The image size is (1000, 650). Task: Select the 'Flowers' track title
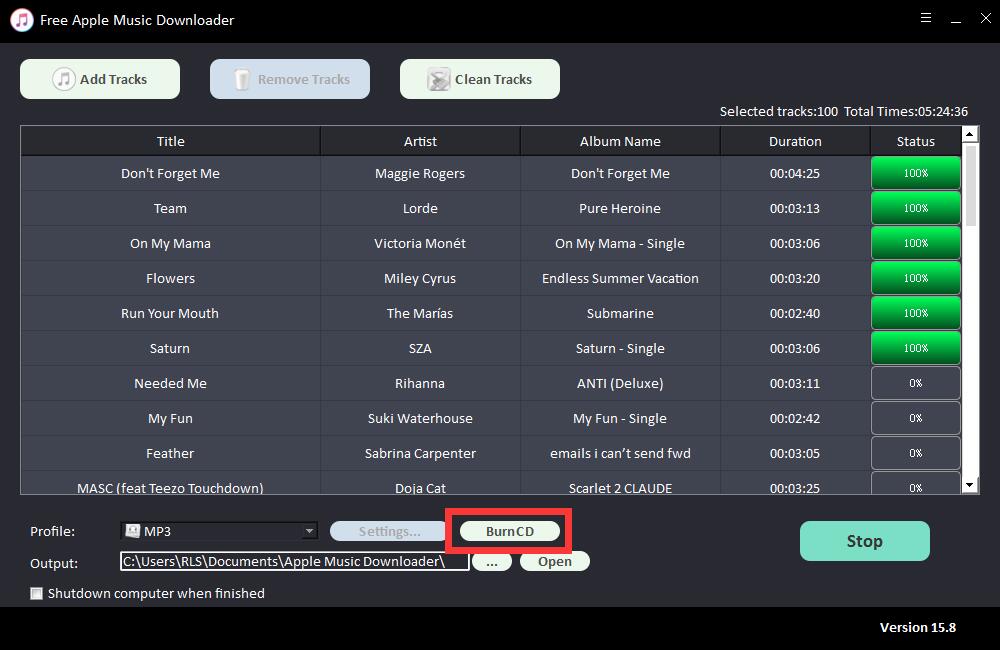170,279
